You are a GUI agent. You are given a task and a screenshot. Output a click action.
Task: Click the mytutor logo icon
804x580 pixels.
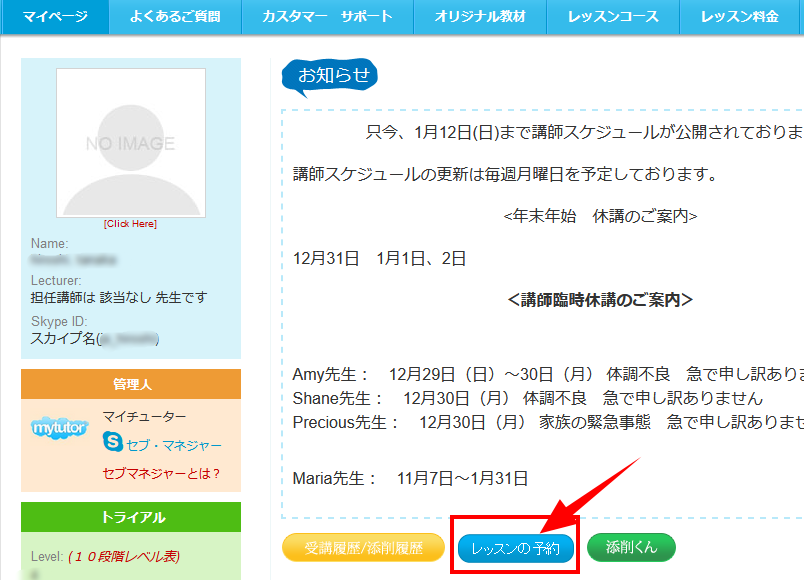59,428
